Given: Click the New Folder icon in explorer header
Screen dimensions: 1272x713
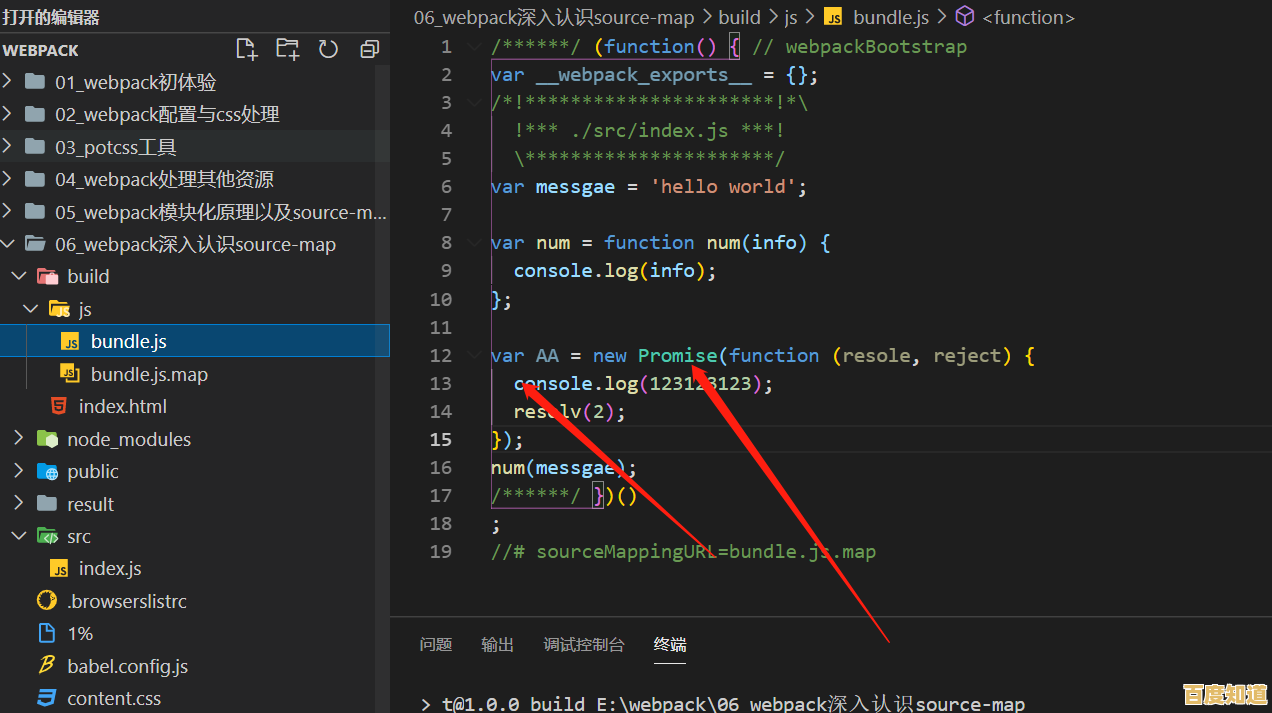Looking at the screenshot, I should click(x=287, y=49).
